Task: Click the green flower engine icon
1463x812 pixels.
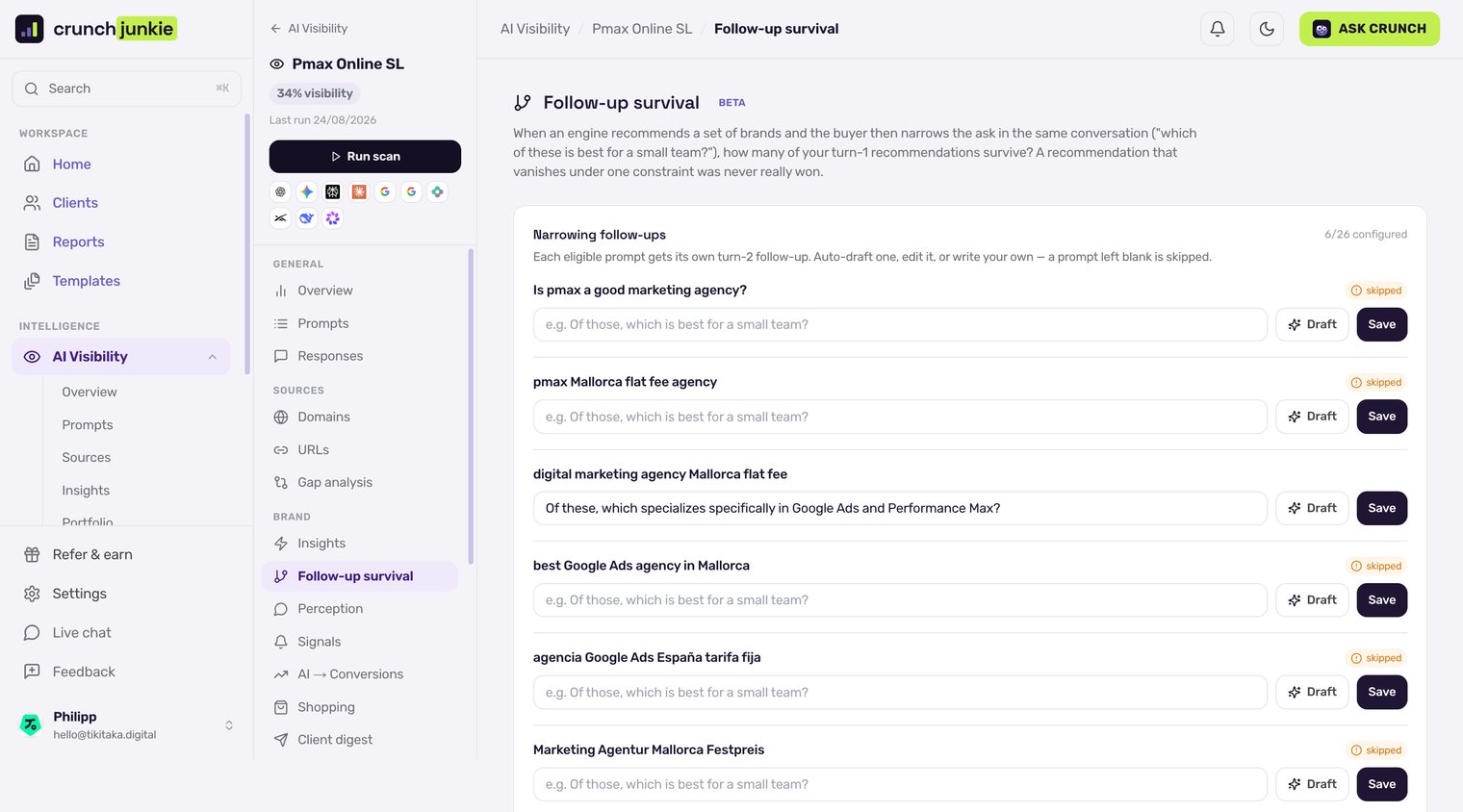Action: [437, 191]
